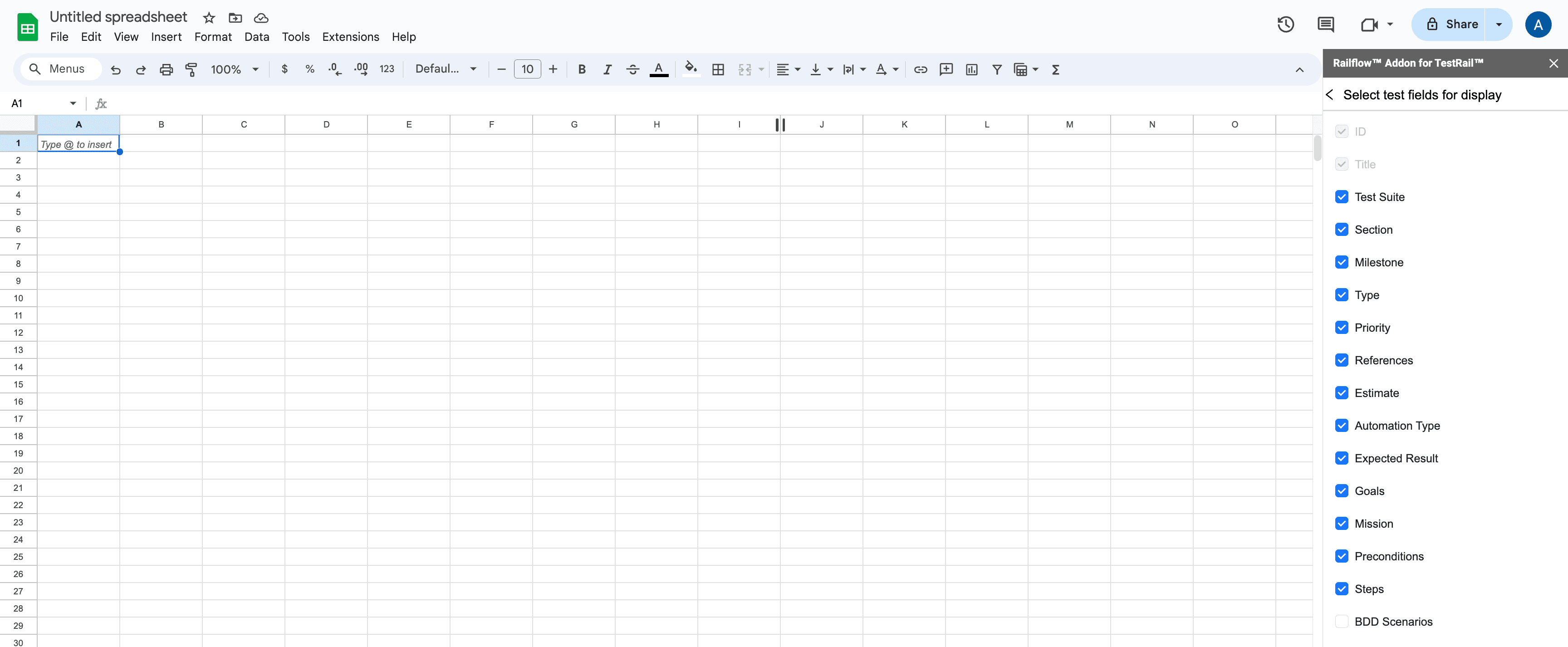The height and width of the screenshot is (647, 1568).
Task: Open the Edit menu
Action: coord(91,37)
